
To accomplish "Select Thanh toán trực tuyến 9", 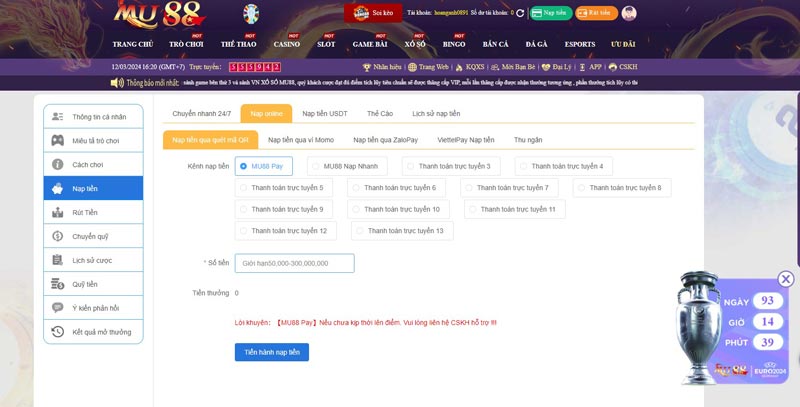I will 284,209.
